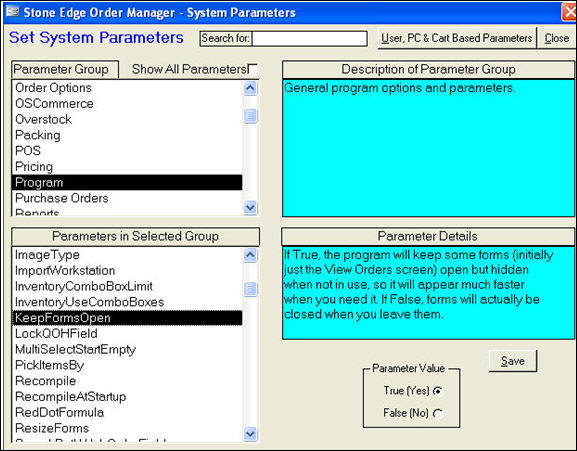The height and width of the screenshot is (451, 577).
Task: Click the Parameter Group list scrollbar thumb
Action: tap(250, 116)
